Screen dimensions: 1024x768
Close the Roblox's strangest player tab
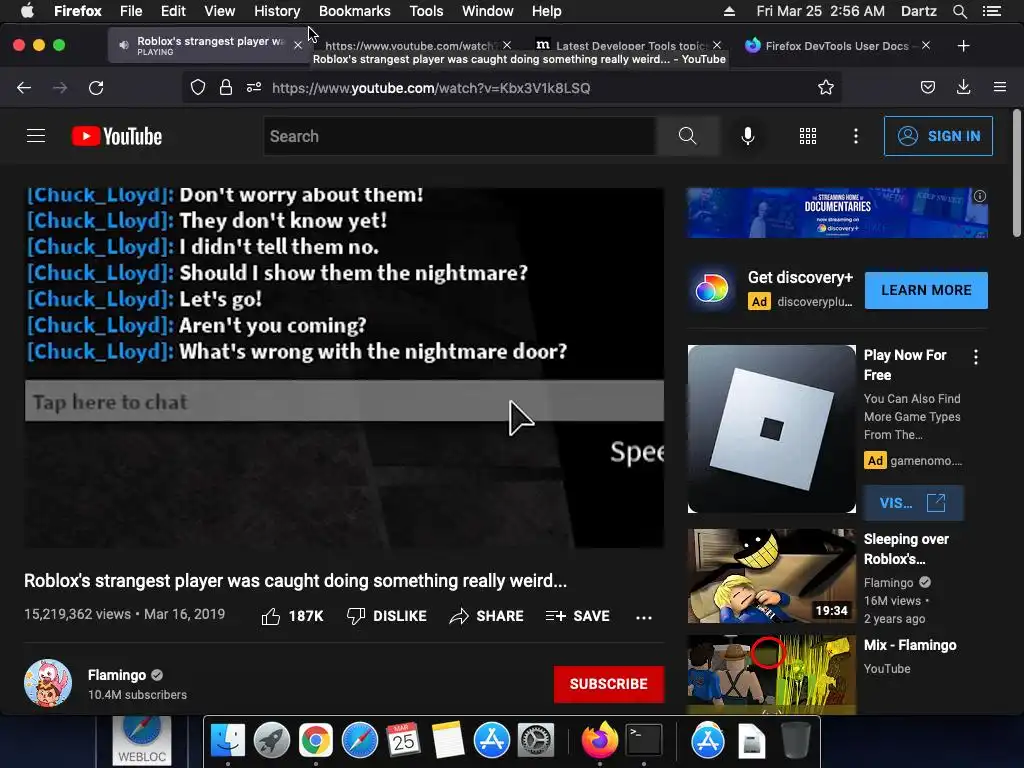(298, 45)
